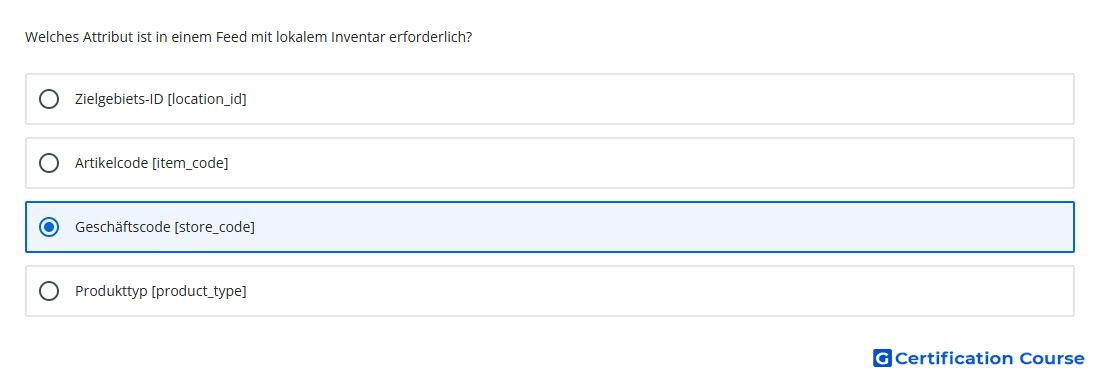Click the [product_type] attribute code text
1100x377 pixels.
[199, 291]
